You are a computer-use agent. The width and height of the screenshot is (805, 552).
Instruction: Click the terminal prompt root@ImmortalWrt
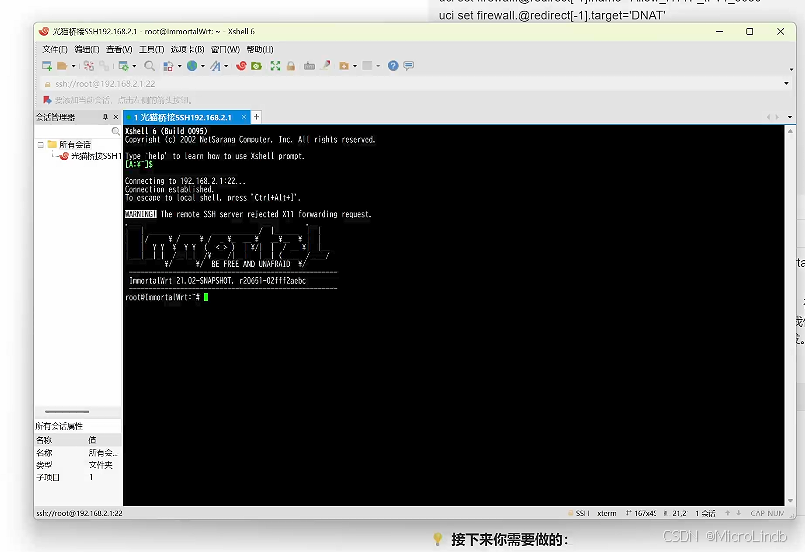point(162,297)
